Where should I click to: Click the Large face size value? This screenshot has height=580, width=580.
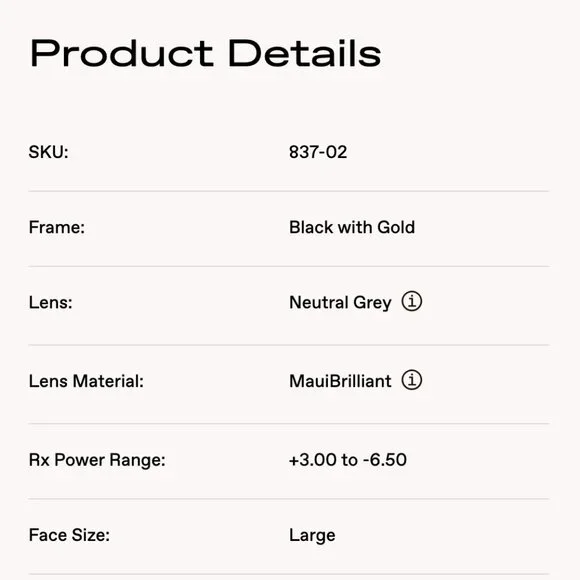click(312, 535)
